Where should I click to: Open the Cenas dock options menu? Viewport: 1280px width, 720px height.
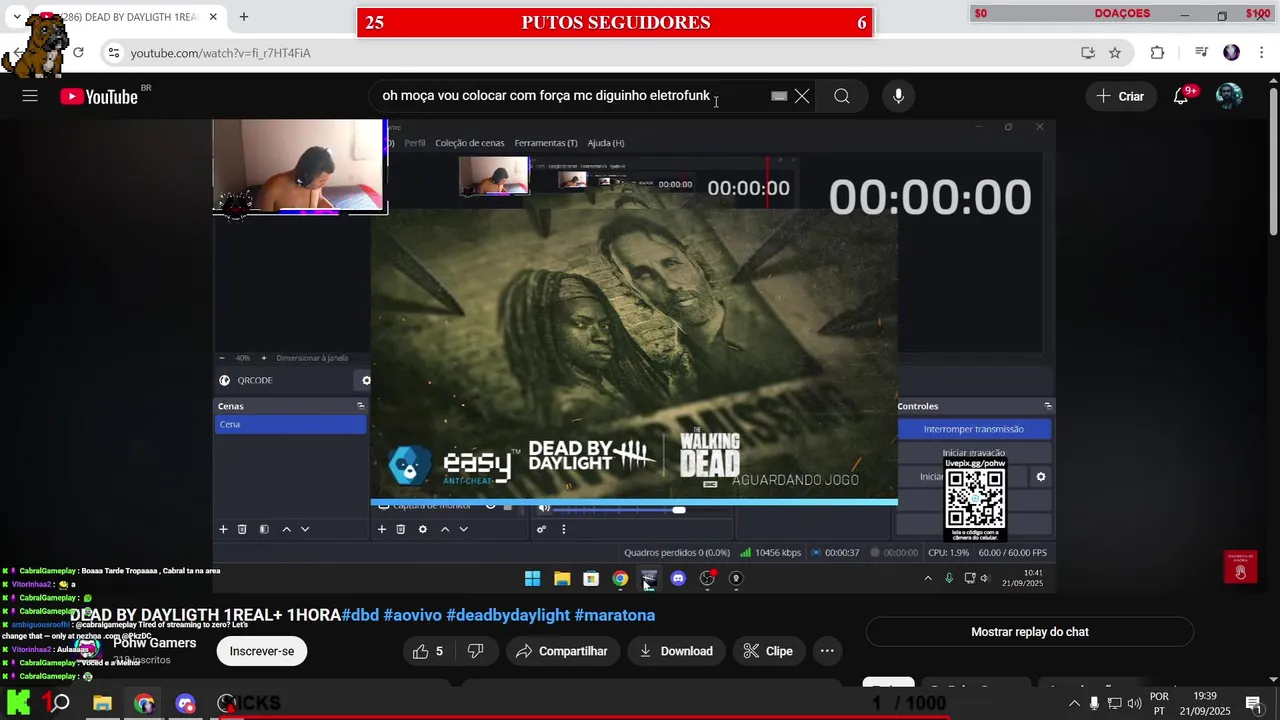click(x=361, y=406)
